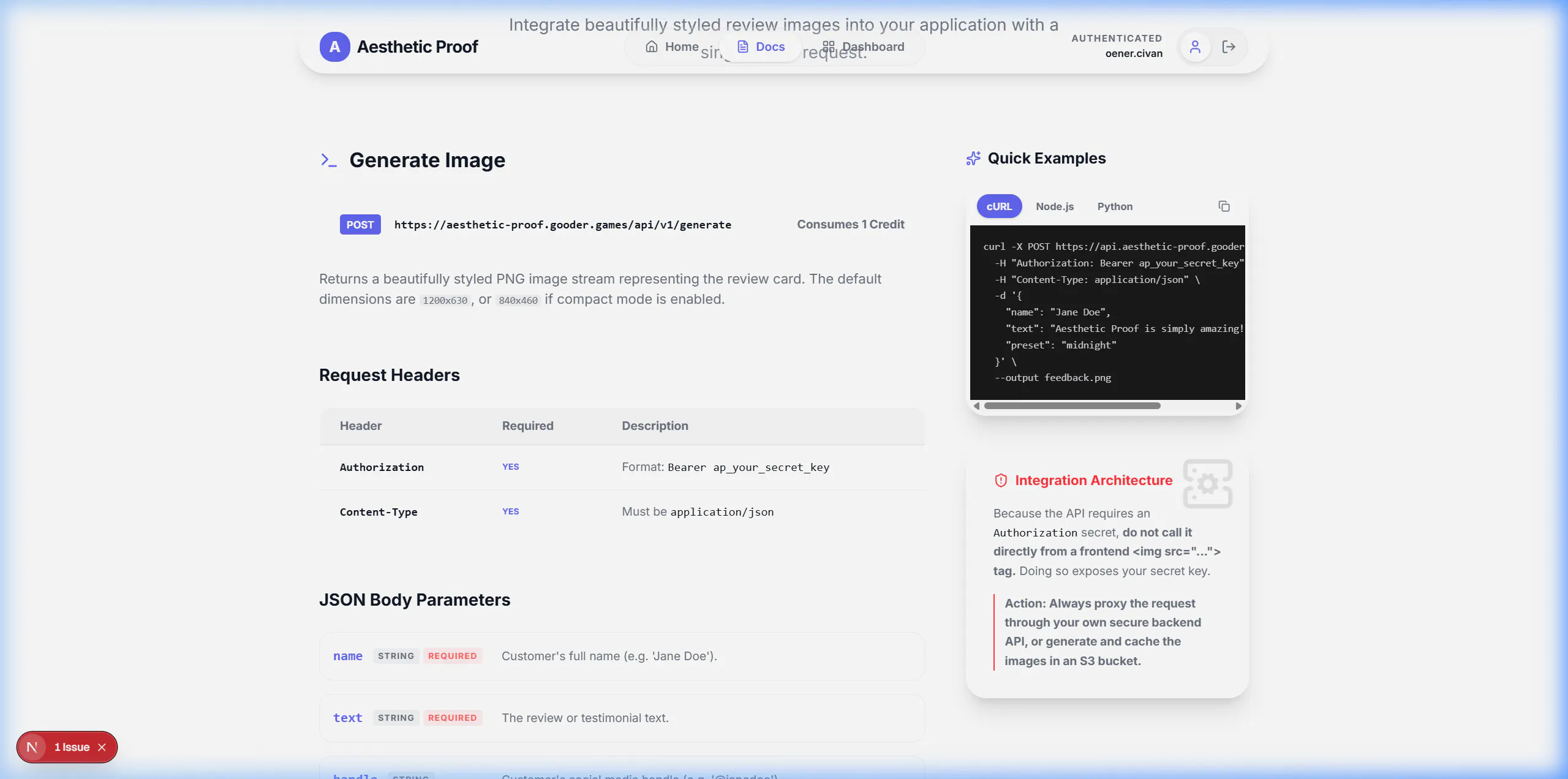Open the Docs navigation item
Screen dimensions: 1568x779
click(761, 47)
